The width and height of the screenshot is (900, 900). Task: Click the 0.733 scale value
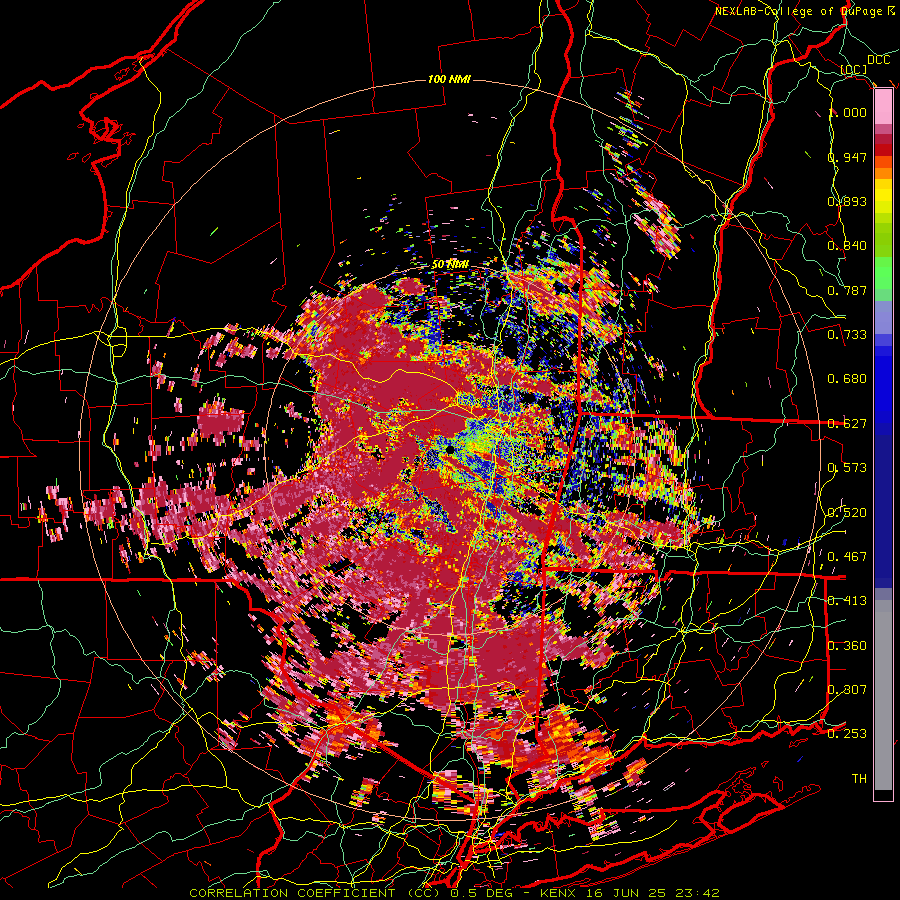click(x=847, y=335)
